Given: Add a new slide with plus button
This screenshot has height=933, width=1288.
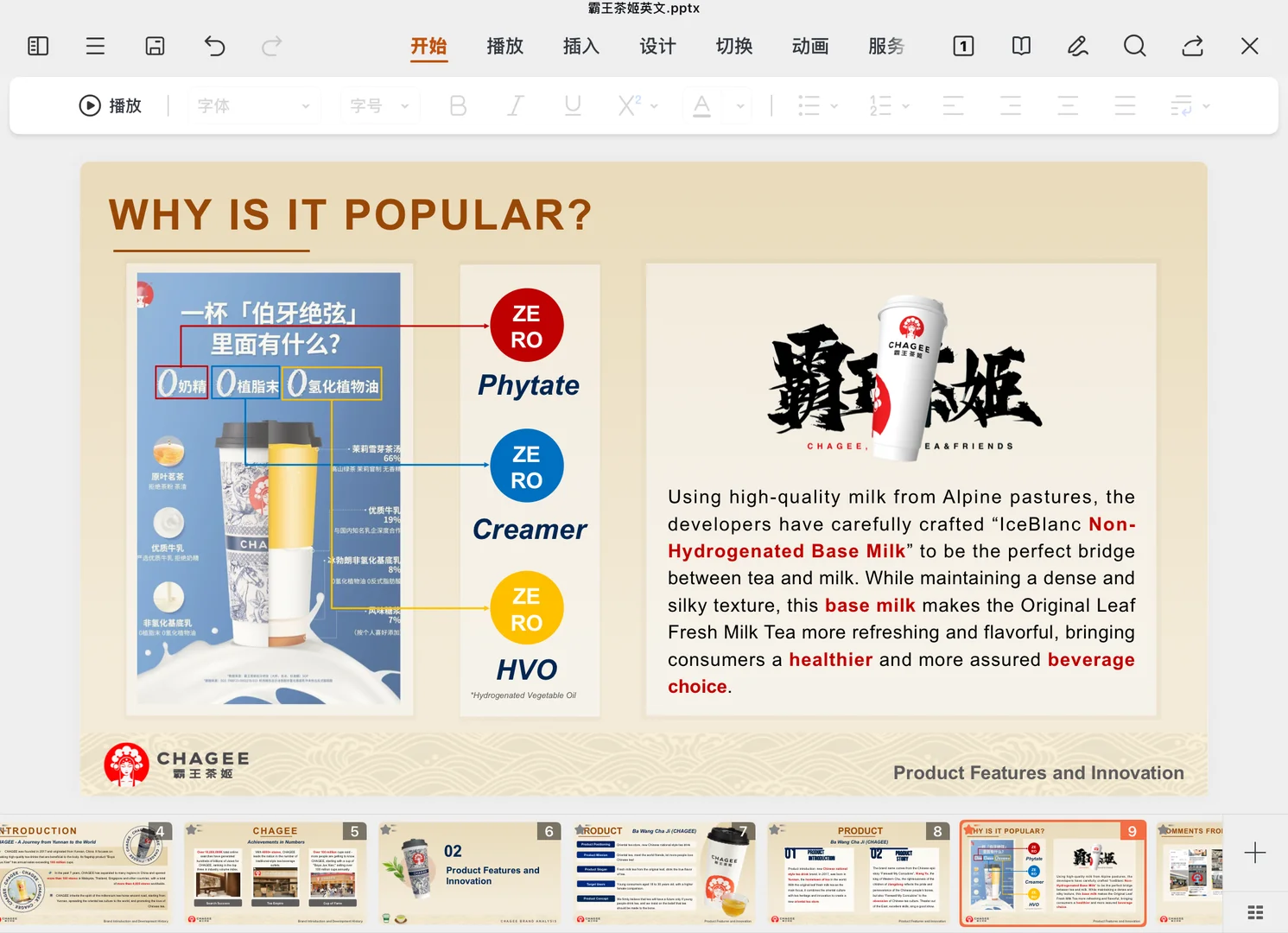Looking at the screenshot, I should (x=1255, y=853).
